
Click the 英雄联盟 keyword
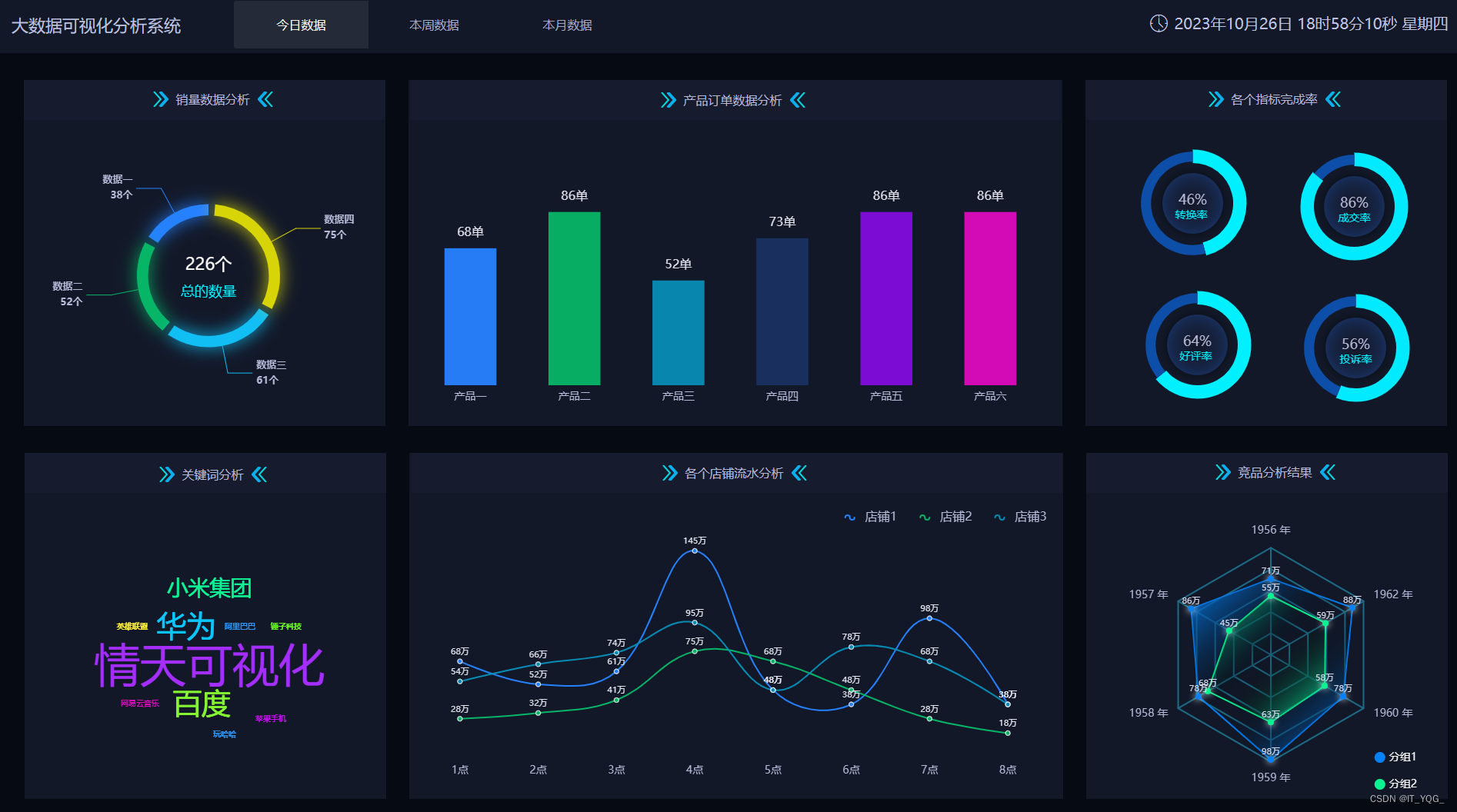(132, 627)
